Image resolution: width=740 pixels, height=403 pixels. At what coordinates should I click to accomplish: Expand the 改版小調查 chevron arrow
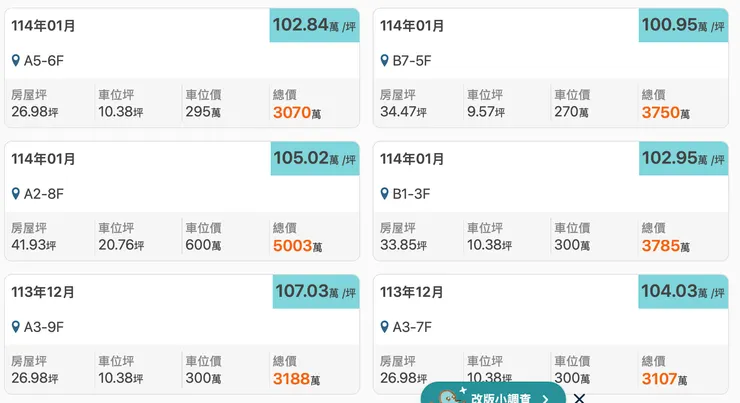point(545,397)
